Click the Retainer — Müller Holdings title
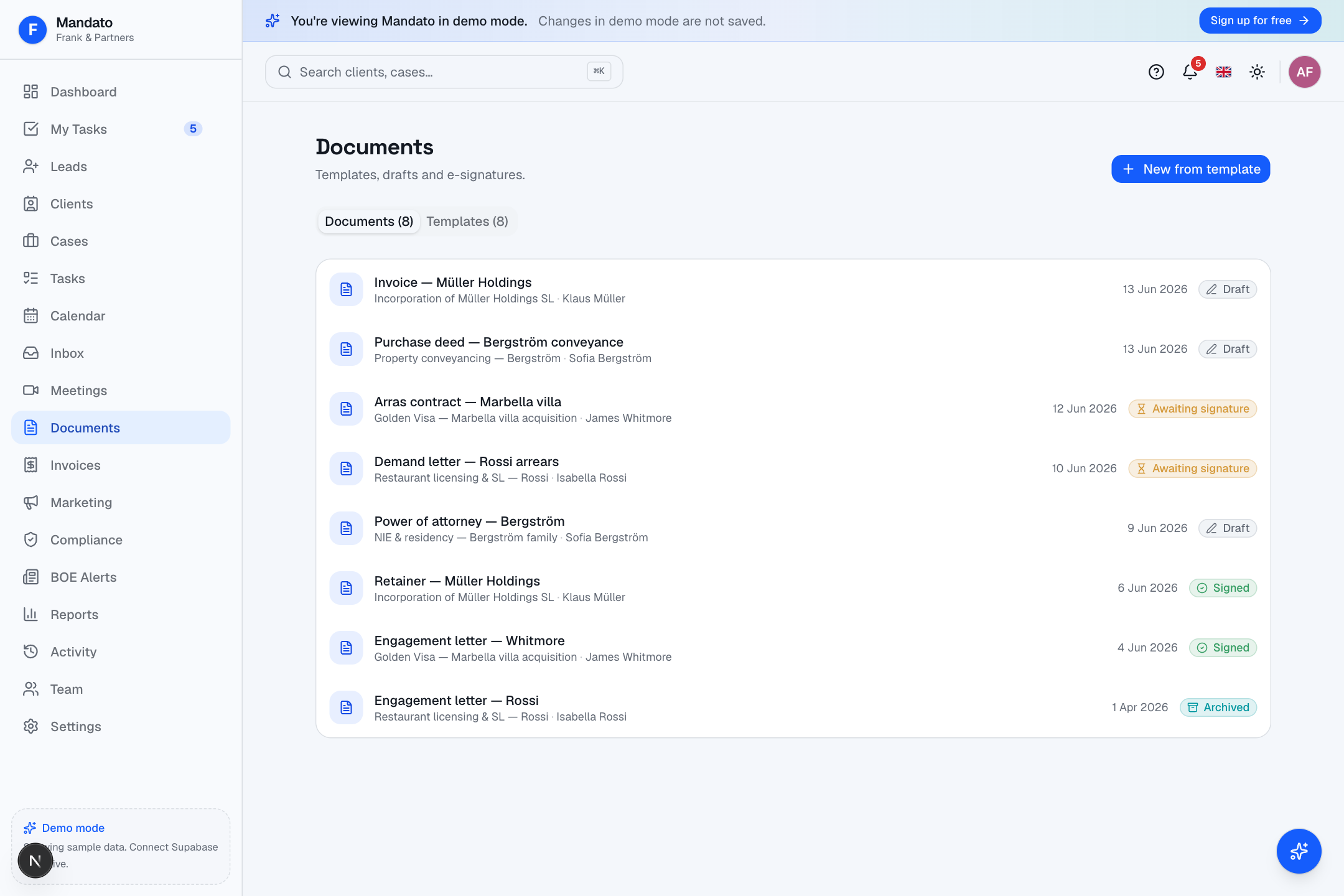The image size is (1344, 896). (x=457, y=581)
